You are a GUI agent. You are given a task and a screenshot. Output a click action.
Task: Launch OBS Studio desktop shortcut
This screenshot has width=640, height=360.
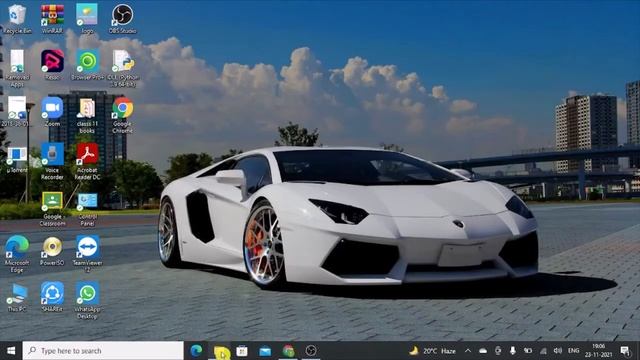(x=122, y=18)
